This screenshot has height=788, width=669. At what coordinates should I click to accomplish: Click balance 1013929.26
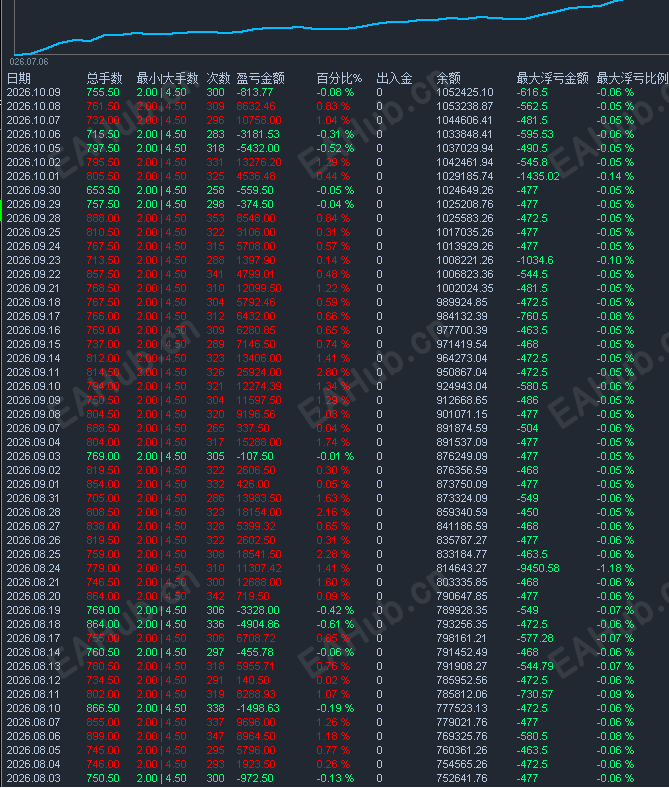click(465, 247)
